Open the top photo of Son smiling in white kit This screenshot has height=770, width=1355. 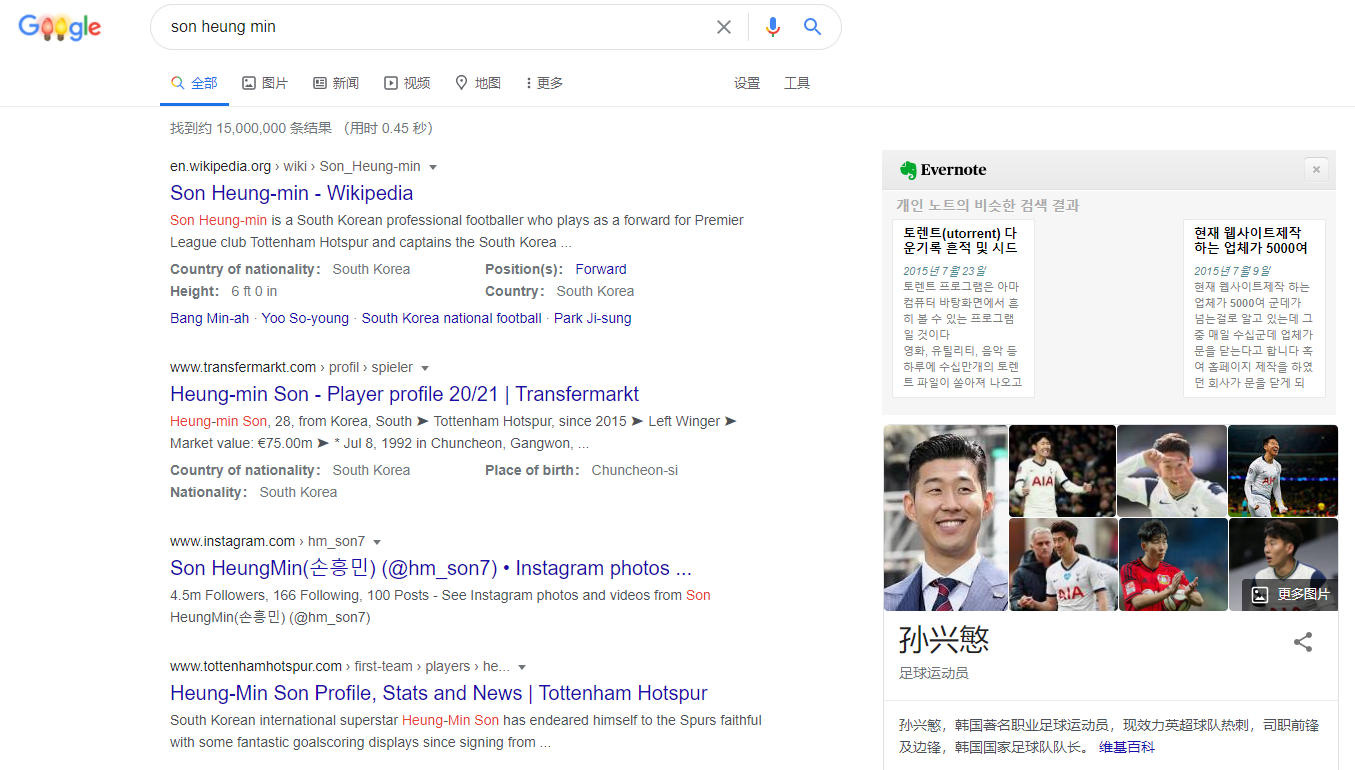[1062, 470]
